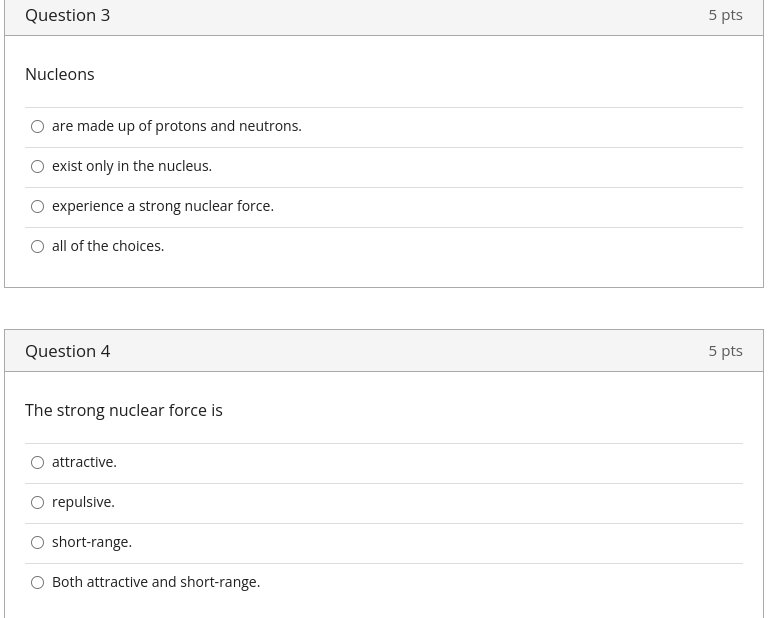Click the '5 pts' label of Question 3

[725, 15]
